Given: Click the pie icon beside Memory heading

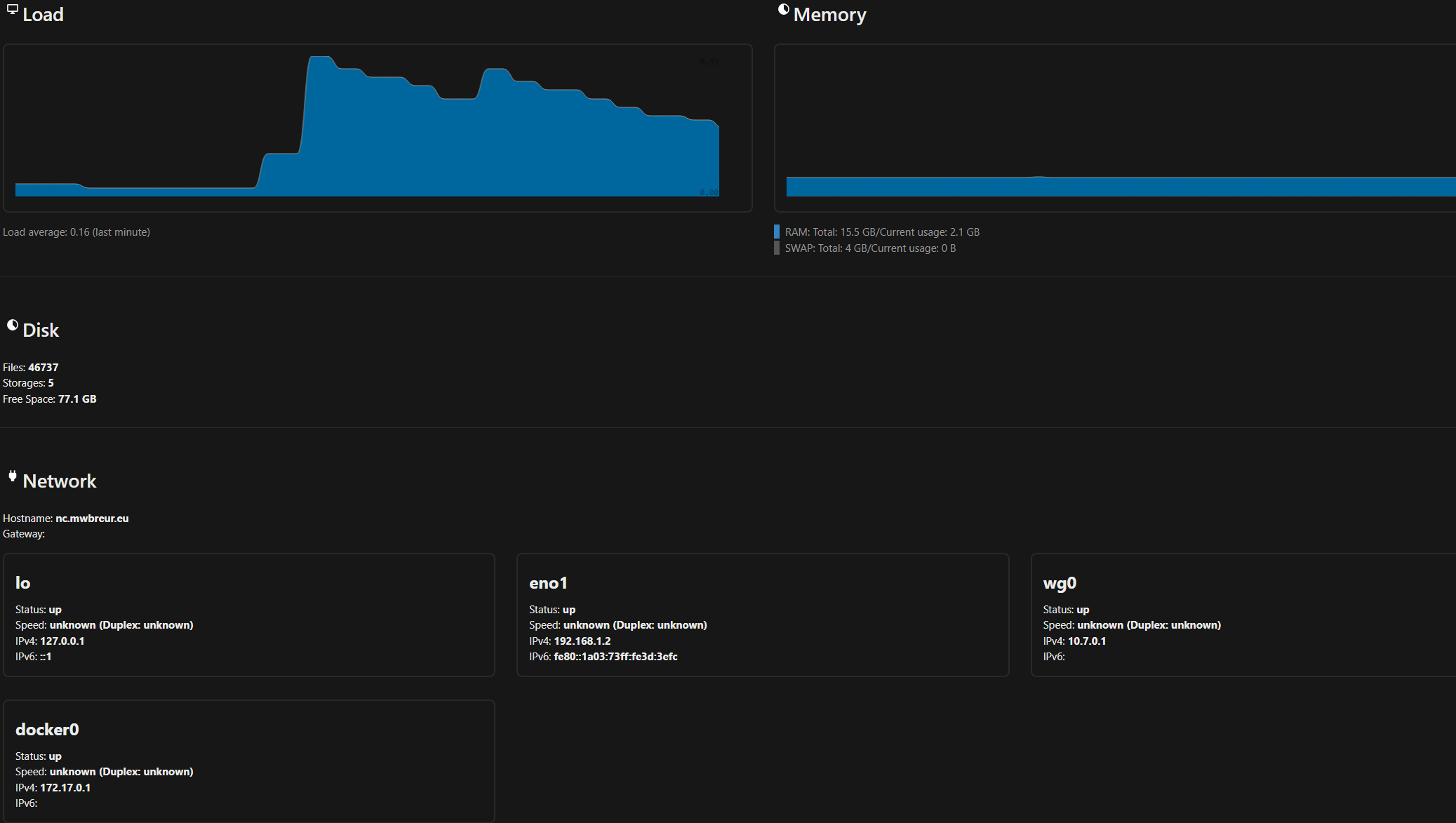Looking at the screenshot, I should tap(783, 9).
